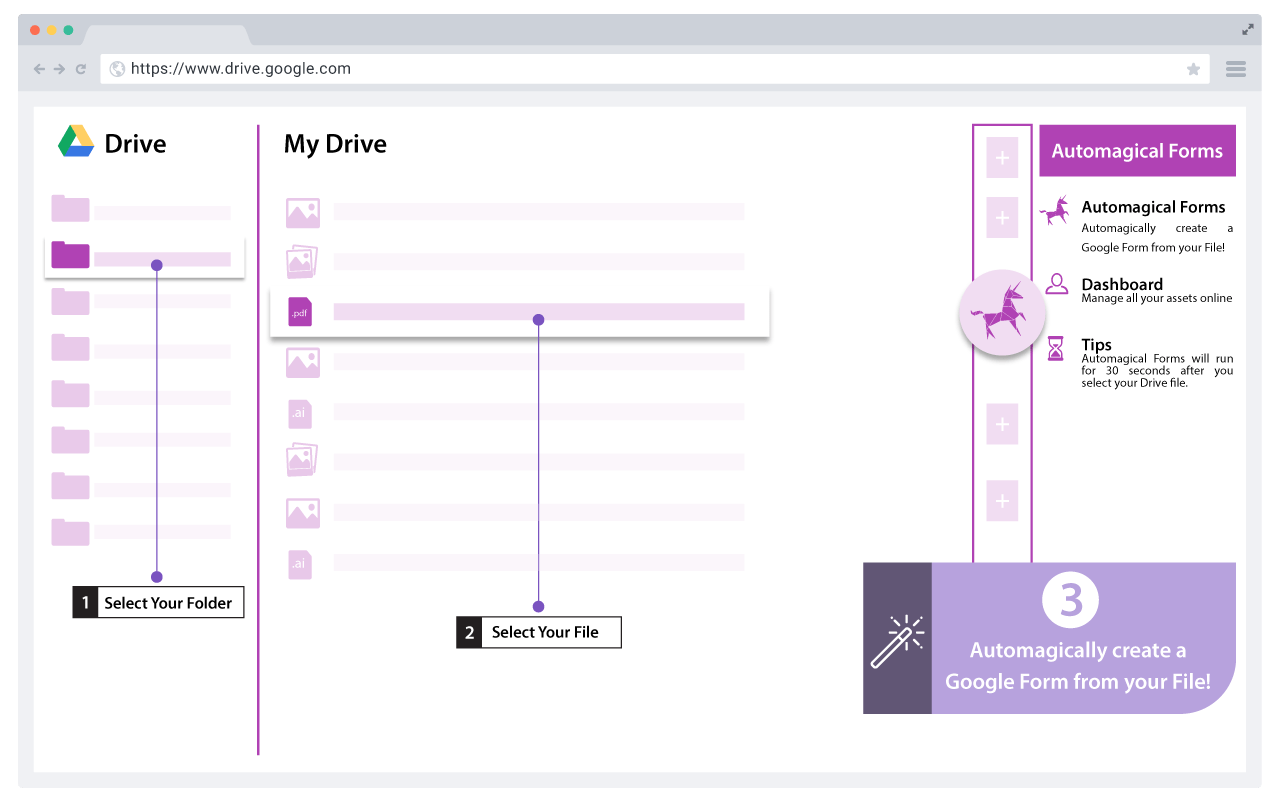This screenshot has height=800, width=1280.
Task: Click the small unicorn icon beside Automagical Forms
Action: tap(1055, 211)
